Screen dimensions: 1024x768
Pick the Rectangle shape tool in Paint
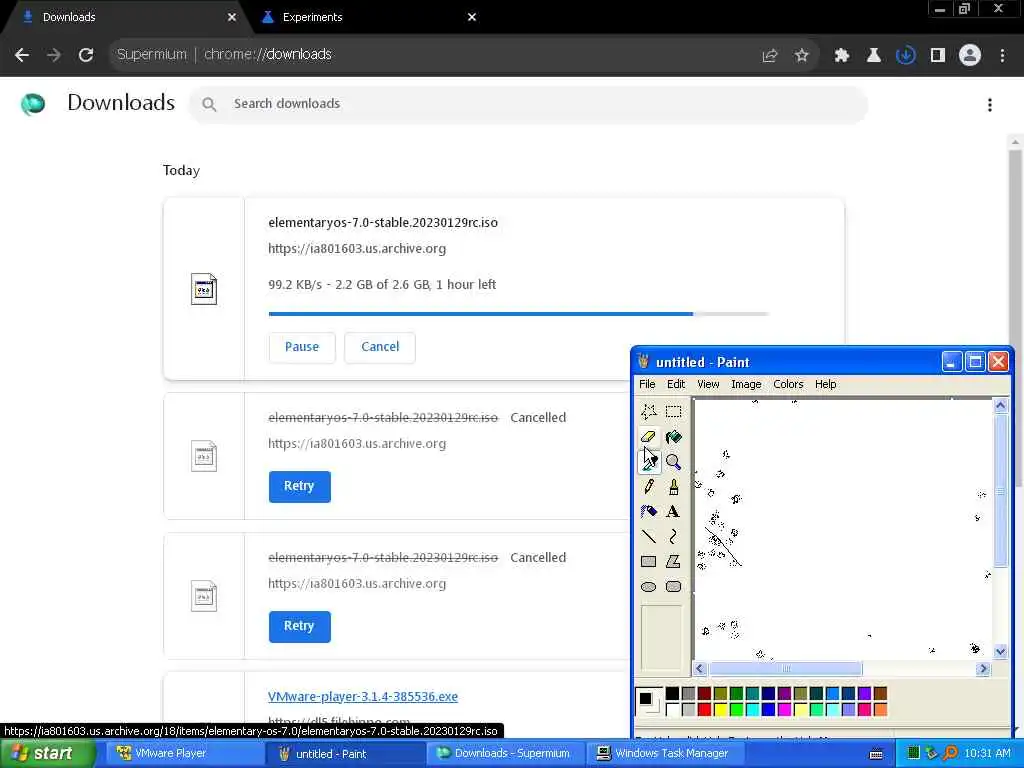point(648,561)
